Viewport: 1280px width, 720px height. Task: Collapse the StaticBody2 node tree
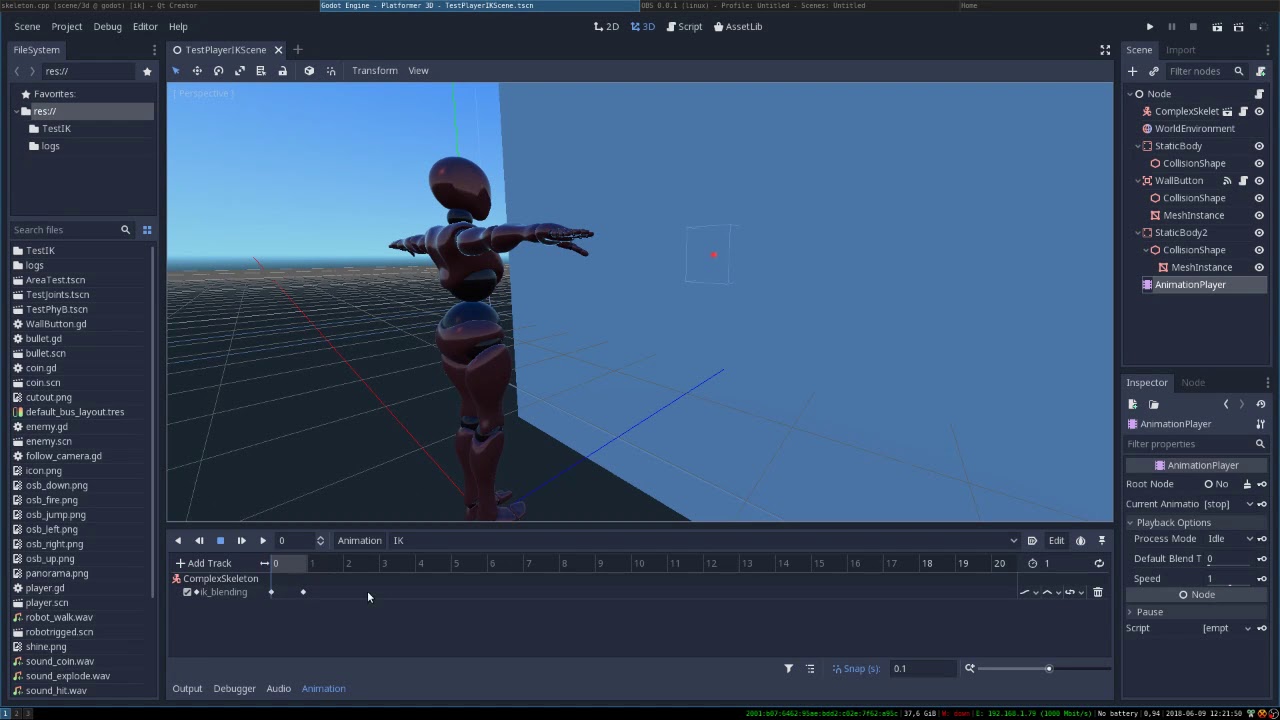coord(1138,233)
